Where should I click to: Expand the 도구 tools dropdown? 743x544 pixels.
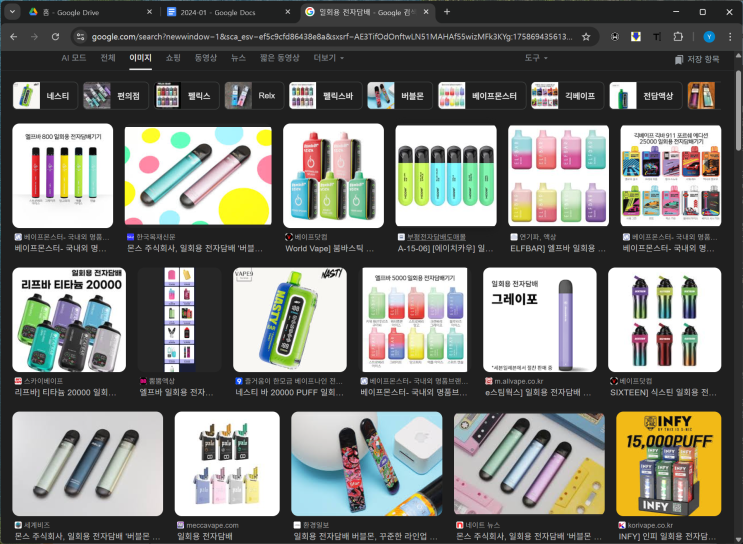(535, 58)
